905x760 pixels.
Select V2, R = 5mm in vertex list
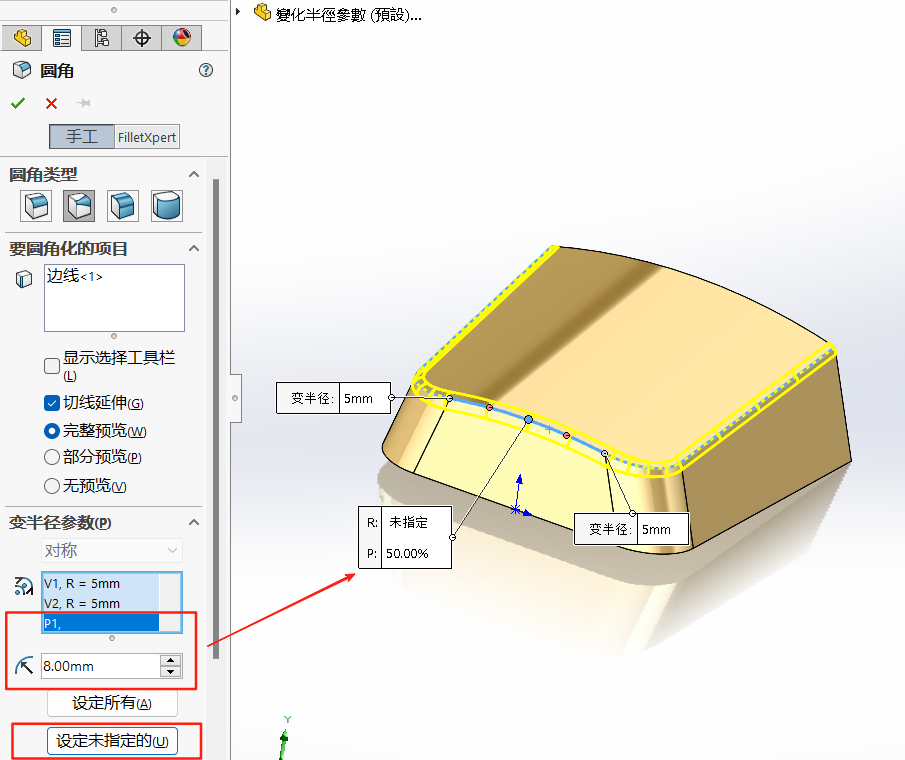[100, 603]
